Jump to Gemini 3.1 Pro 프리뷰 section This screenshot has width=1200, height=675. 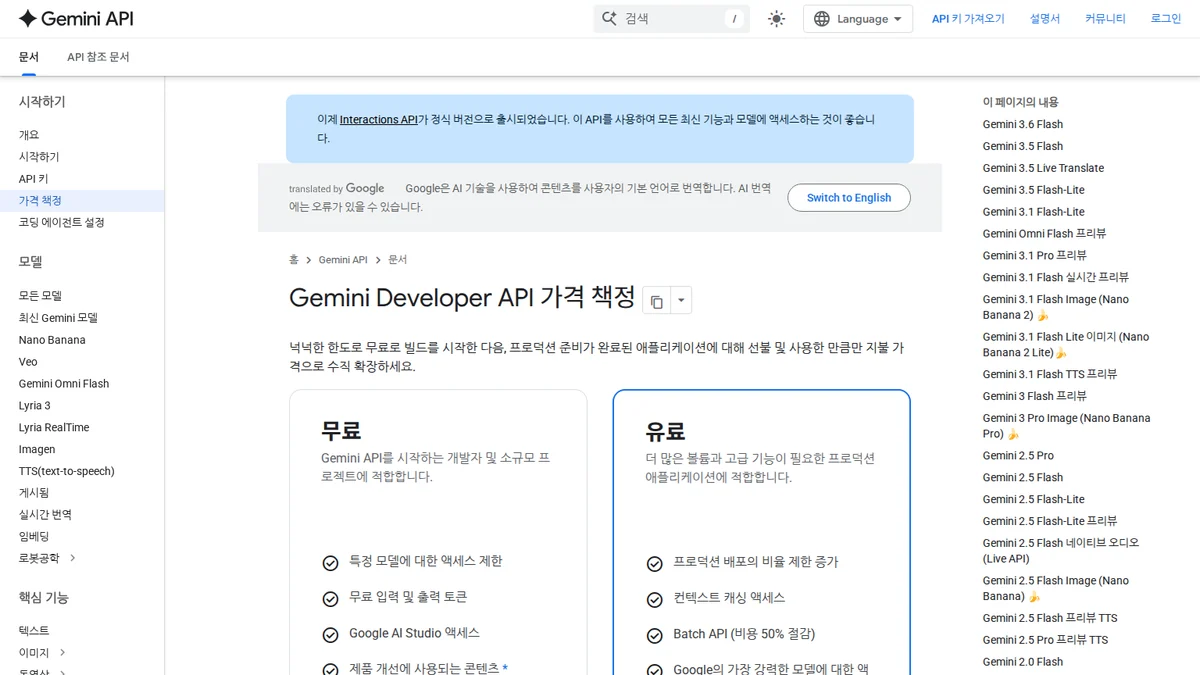click(x=1034, y=256)
